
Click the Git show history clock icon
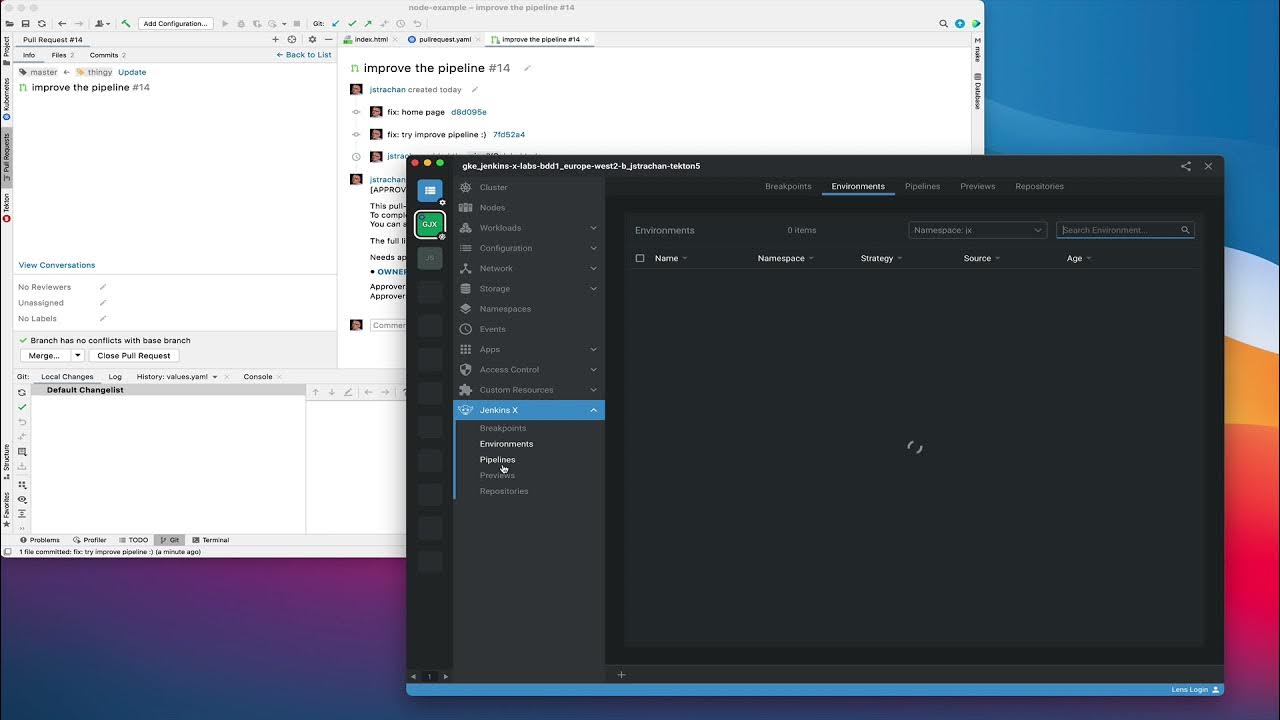point(401,23)
